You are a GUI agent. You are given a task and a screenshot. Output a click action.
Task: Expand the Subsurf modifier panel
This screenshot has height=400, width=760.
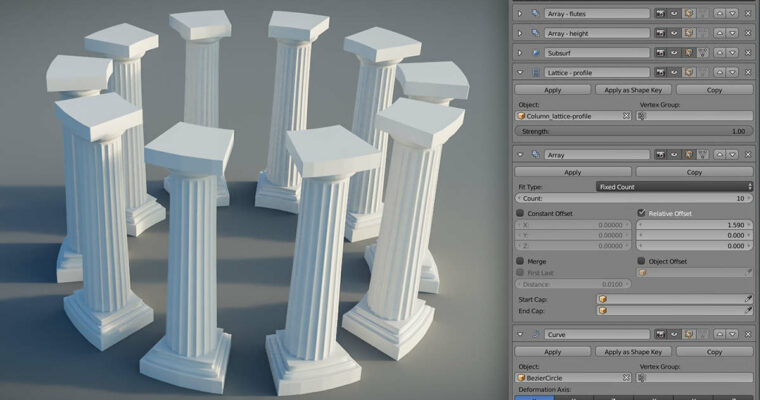(x=520, y=53)
